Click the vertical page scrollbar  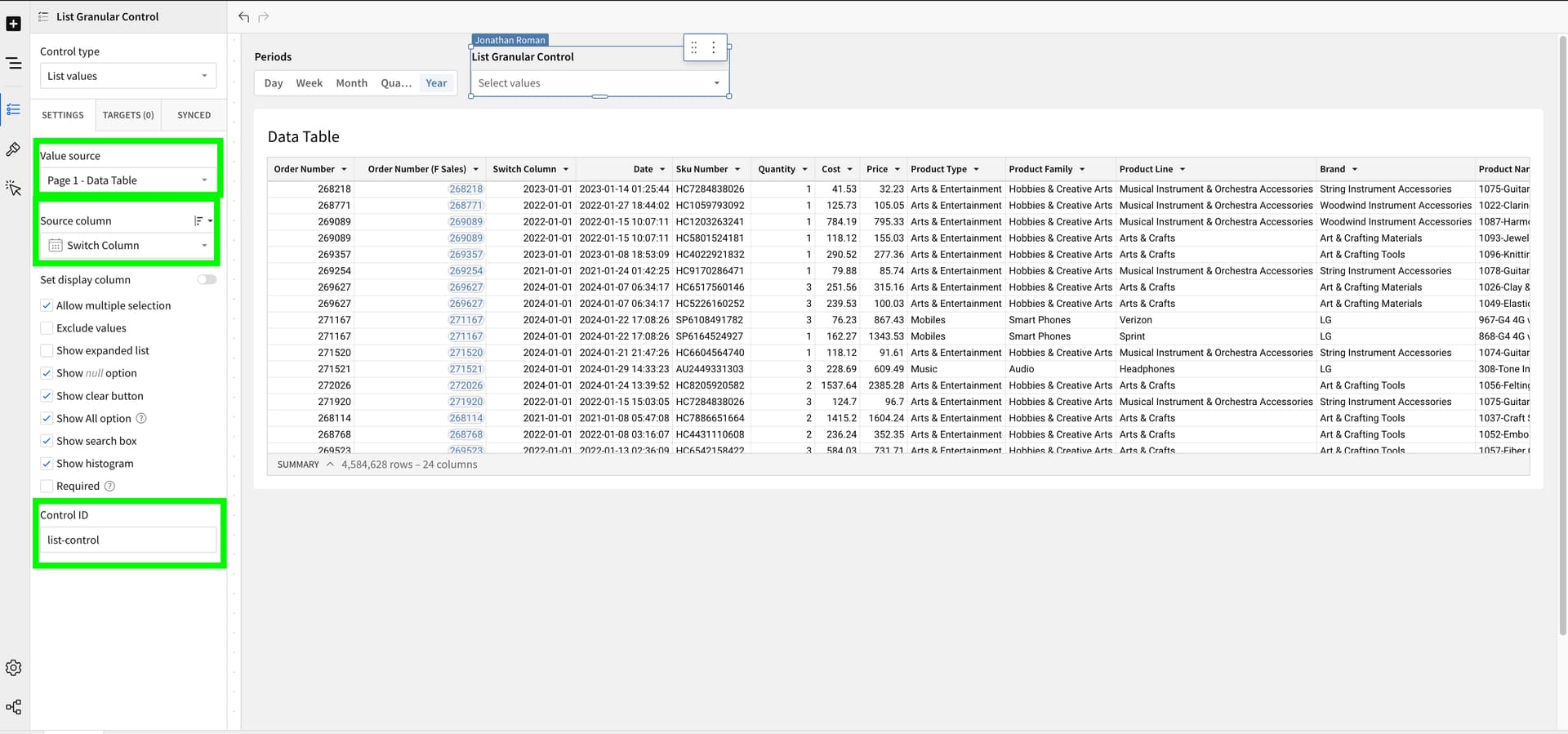[1562, 335]
